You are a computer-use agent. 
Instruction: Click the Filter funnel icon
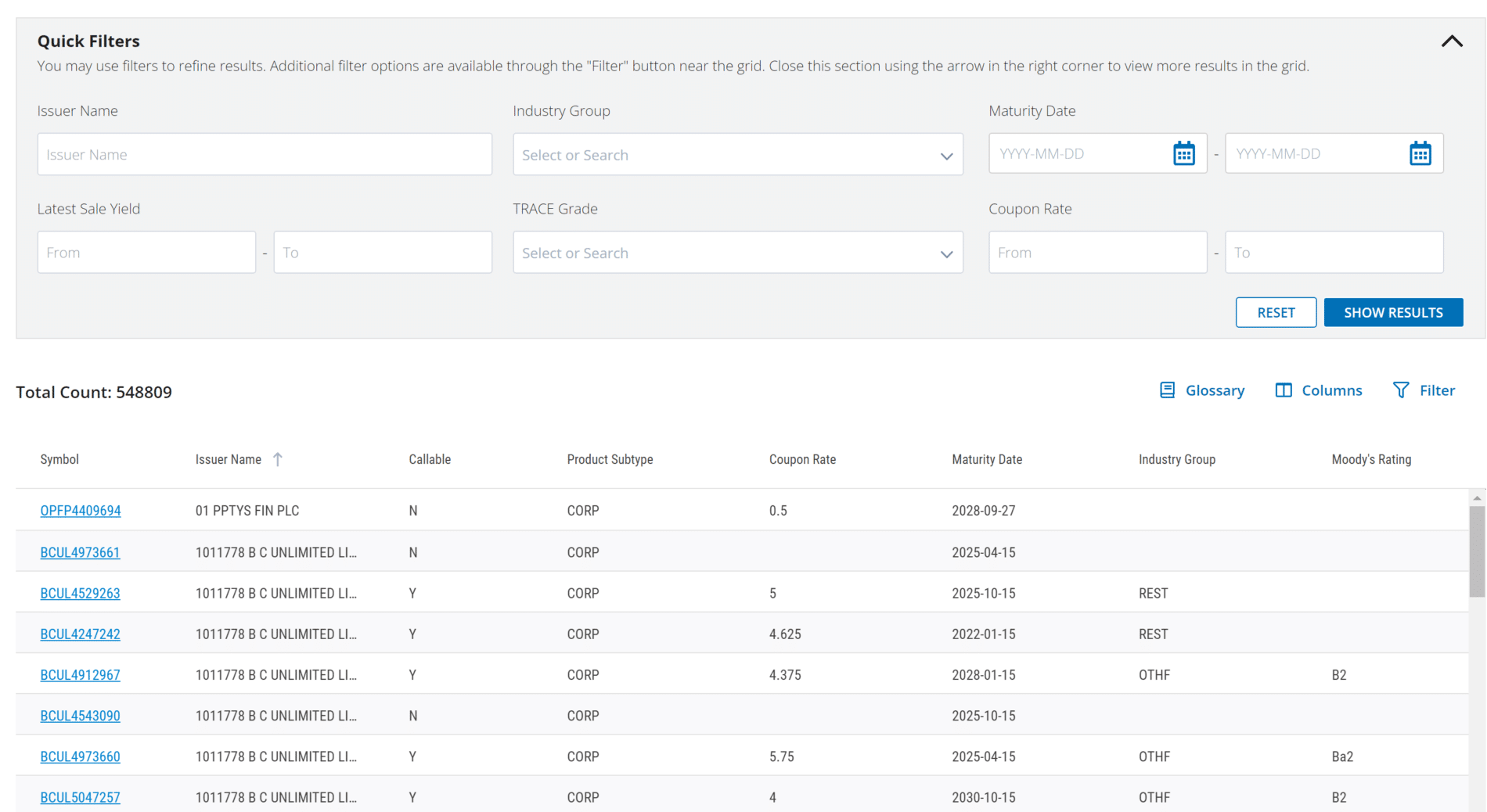(x=1401, y=390)
